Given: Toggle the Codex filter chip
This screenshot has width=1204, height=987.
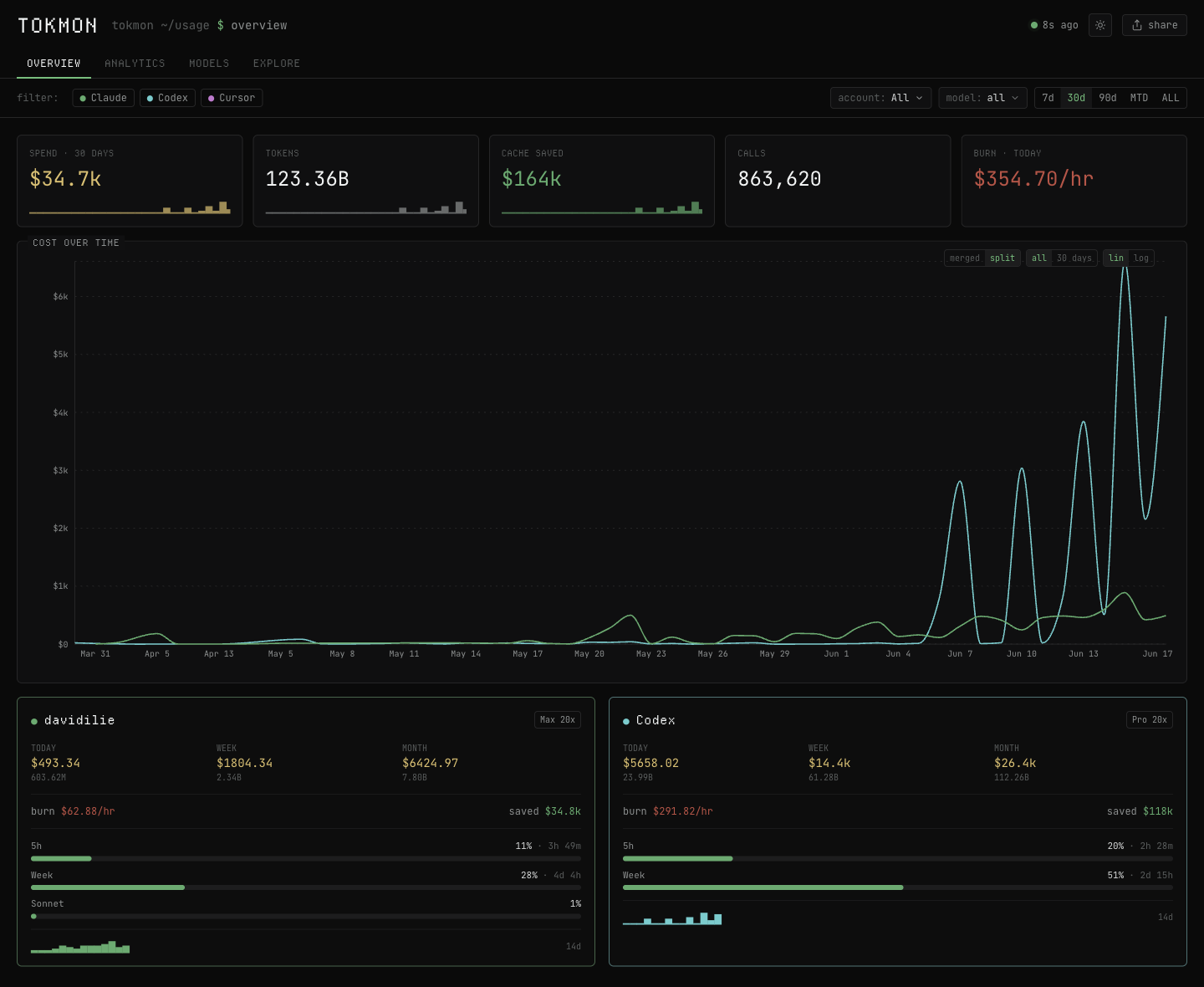Looking at the screenshot, I should click(167, 98).
